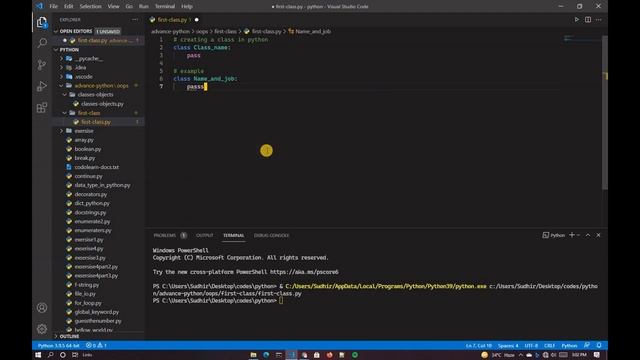Open the View menu

pyautogui.click(x=113, y=7)
